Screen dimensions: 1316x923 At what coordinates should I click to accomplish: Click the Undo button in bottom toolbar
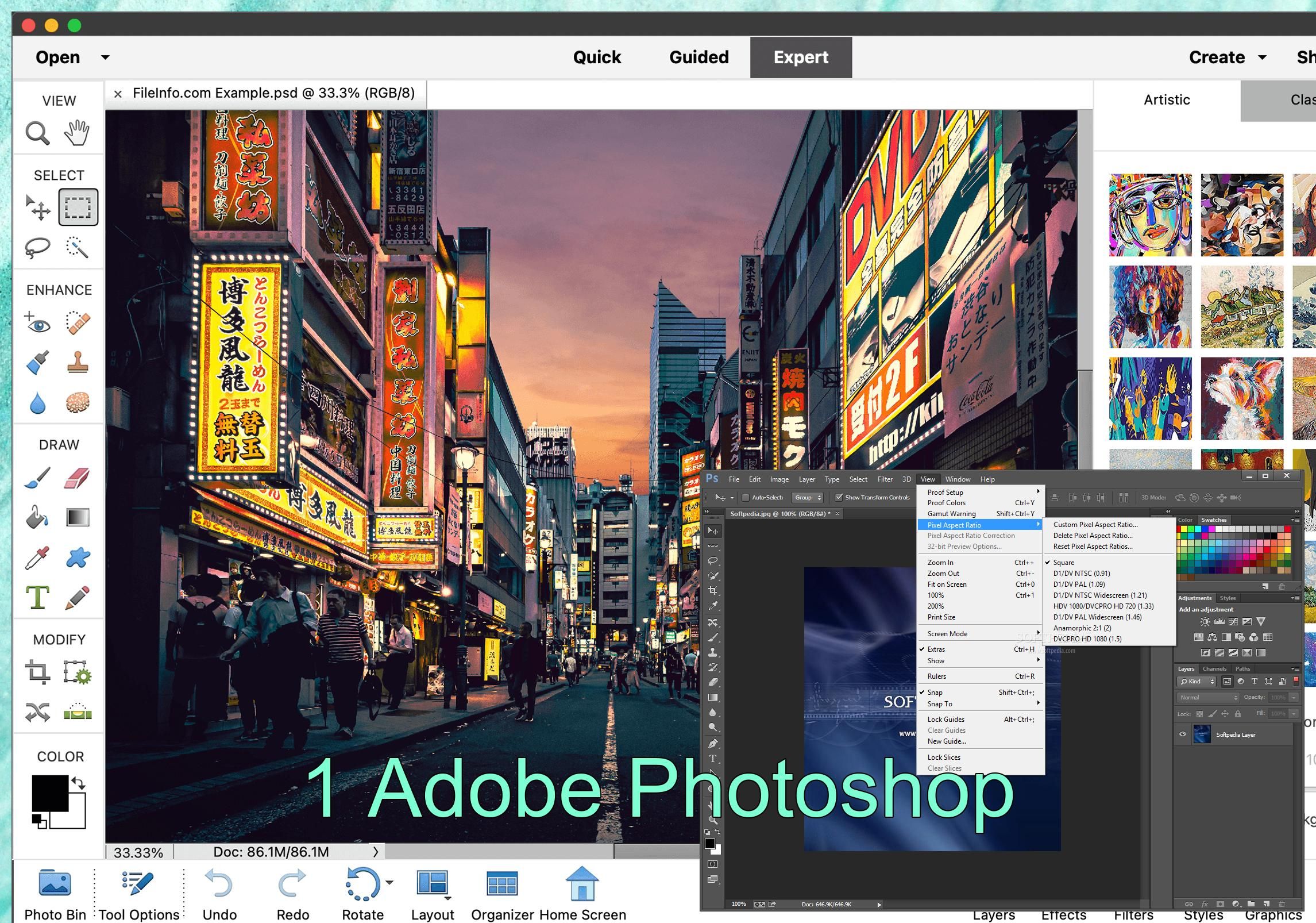tap(219, 884)
